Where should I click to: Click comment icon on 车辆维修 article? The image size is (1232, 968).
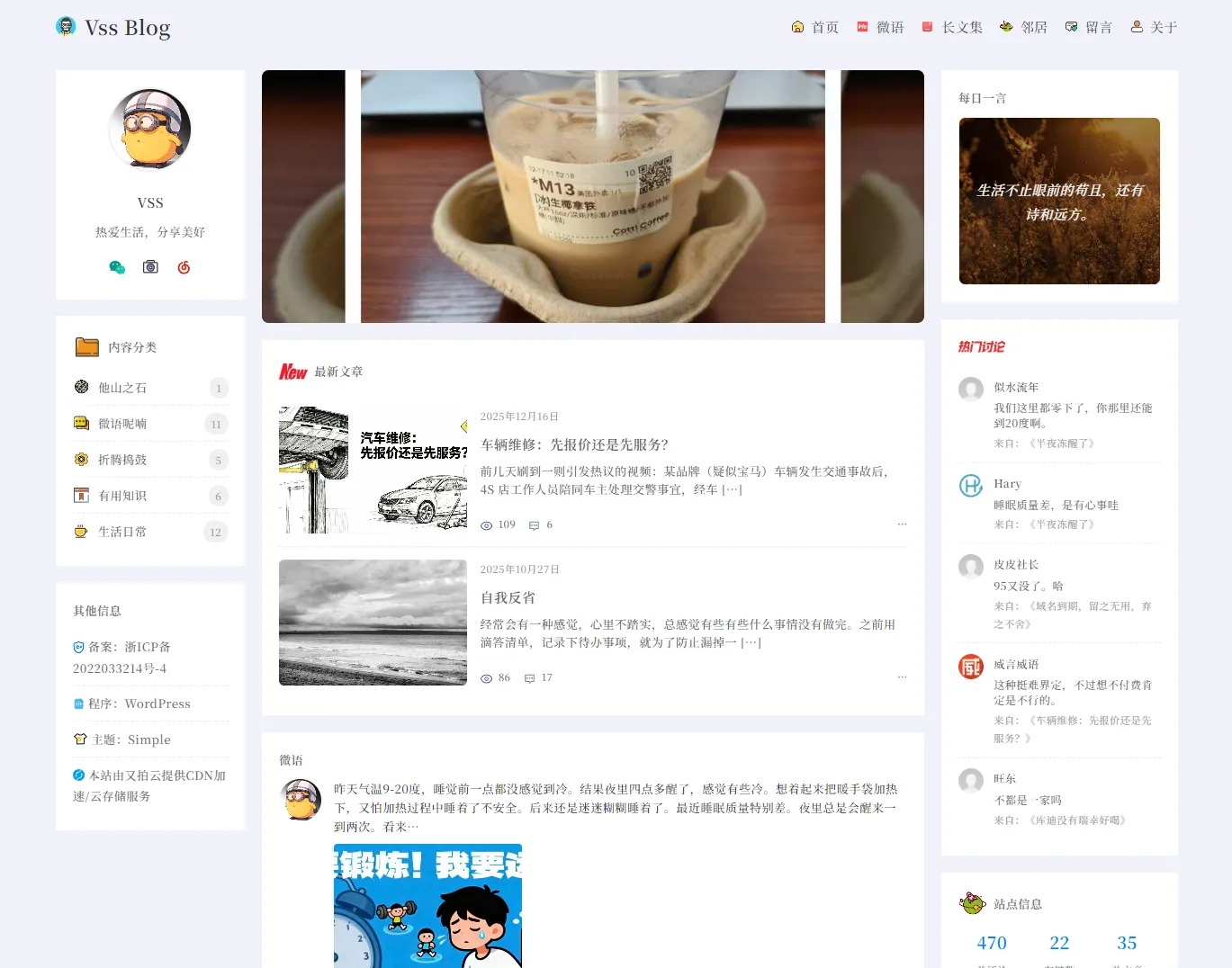[x=534, y=525]
